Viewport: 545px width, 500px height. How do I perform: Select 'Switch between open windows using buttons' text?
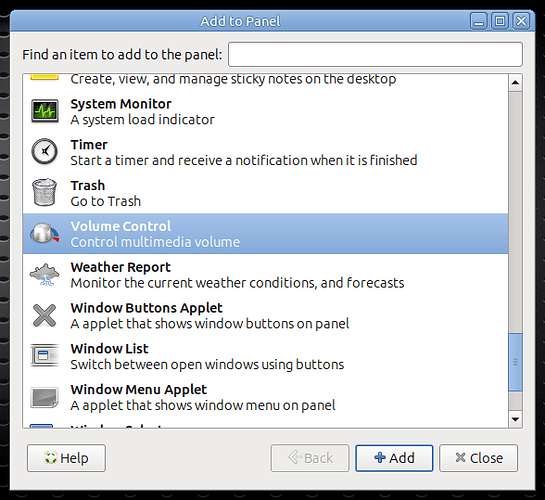tap(207, 365)
